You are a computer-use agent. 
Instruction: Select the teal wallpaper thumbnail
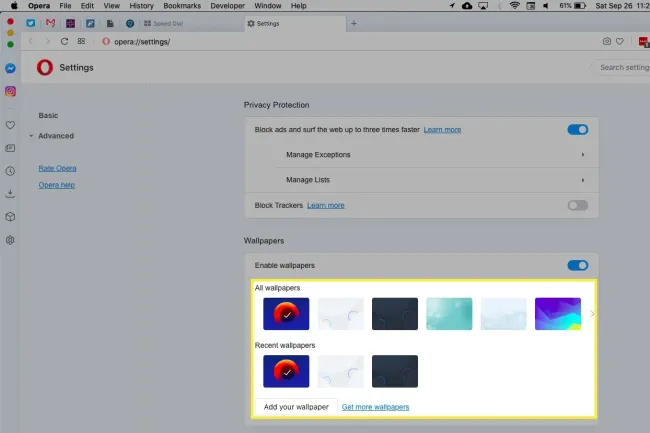pyautogui.click(x=449, y=314)
